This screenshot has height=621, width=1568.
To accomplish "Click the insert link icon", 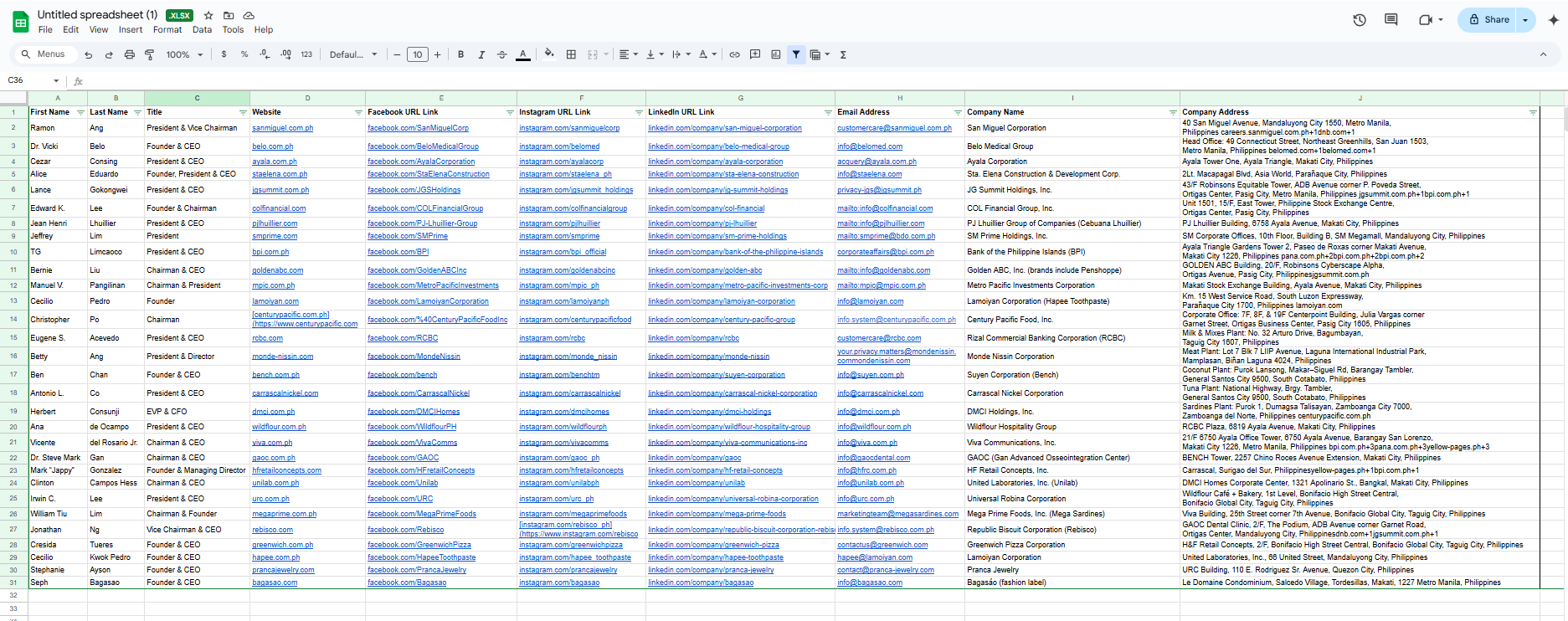I will [x=734, y=54].
